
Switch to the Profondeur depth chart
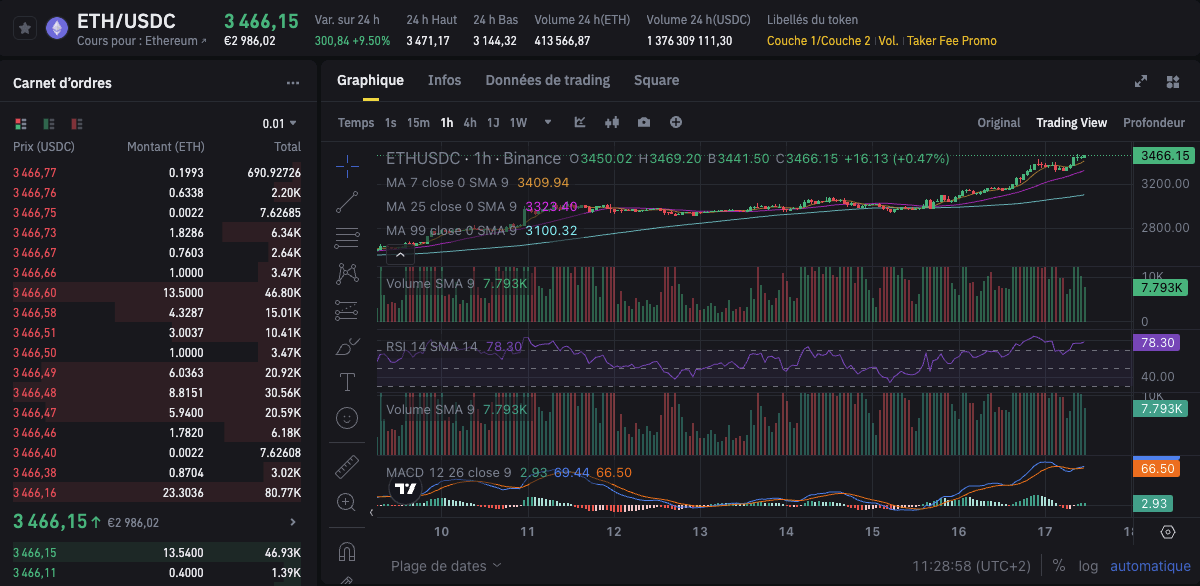click(1154, 123)
